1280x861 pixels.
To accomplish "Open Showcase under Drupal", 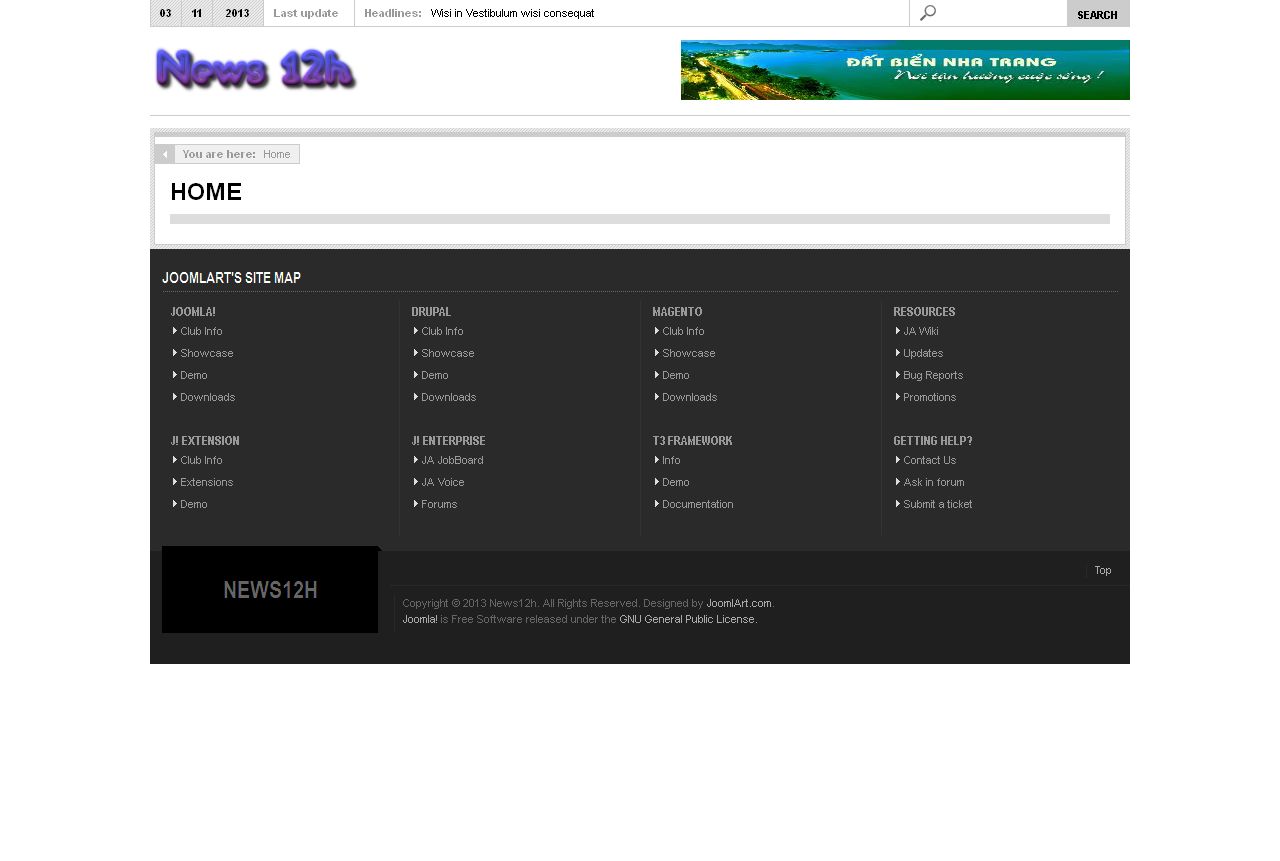I will (x=448, y=353).
